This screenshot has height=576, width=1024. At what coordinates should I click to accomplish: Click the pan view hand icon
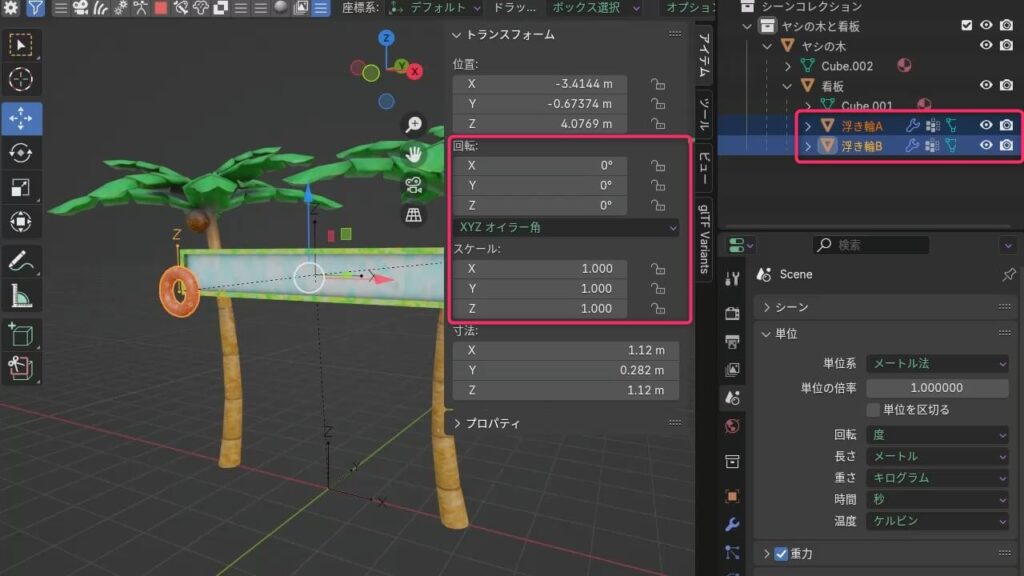[x=413, y=154]
